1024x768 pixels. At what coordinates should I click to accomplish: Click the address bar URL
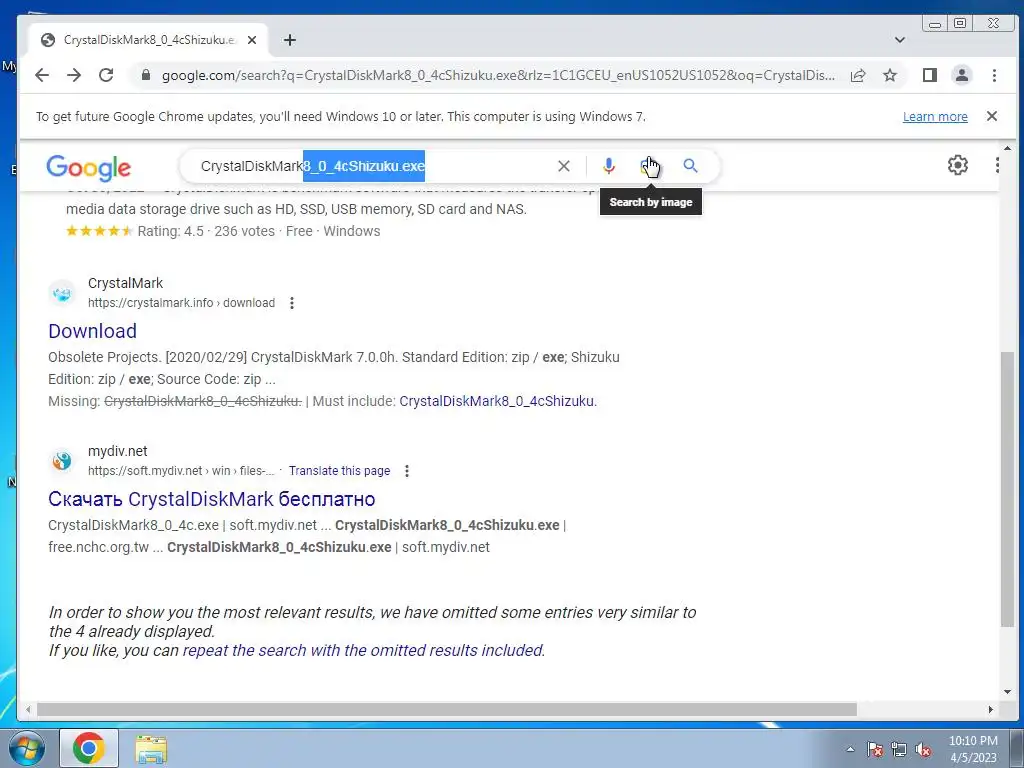[498, 75]
